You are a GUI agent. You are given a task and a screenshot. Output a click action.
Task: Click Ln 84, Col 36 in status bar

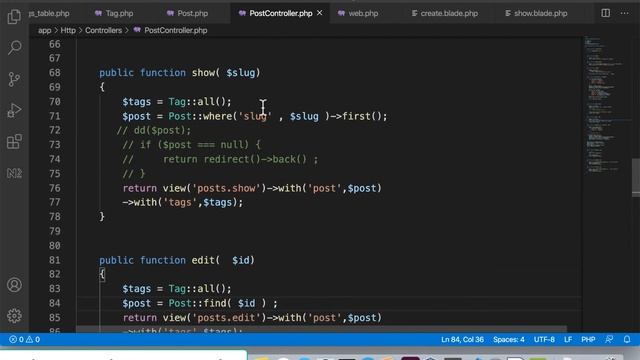tap(462, 339)
